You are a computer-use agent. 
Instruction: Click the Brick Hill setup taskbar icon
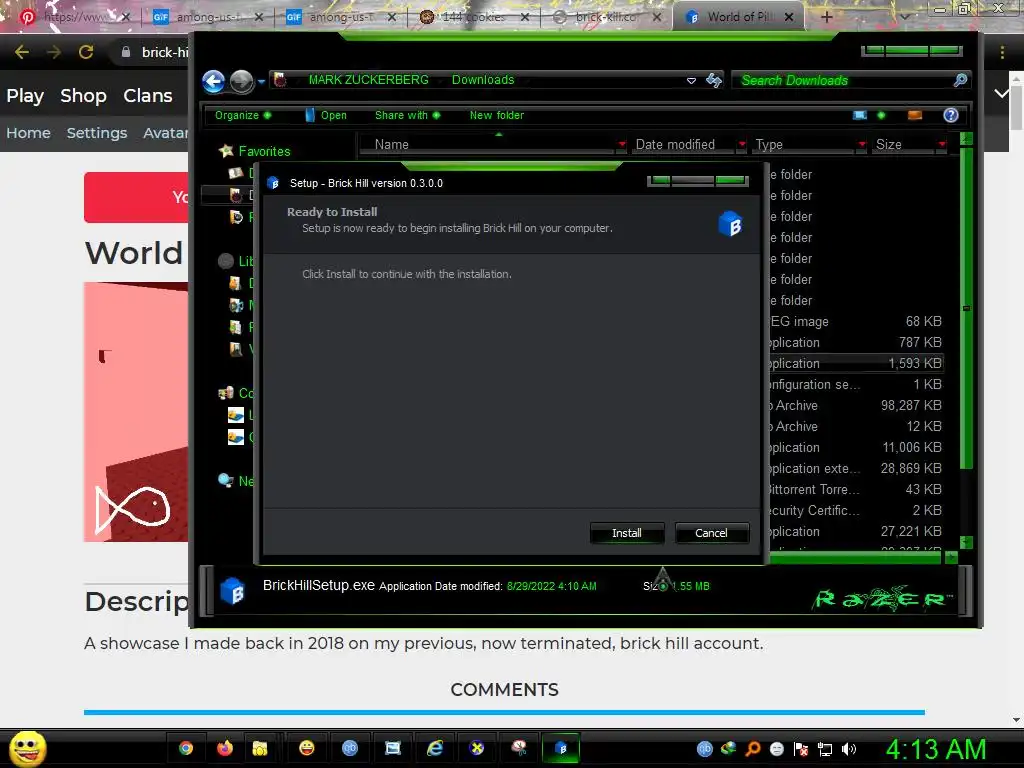pyautogui.click(x=560, y=748)
